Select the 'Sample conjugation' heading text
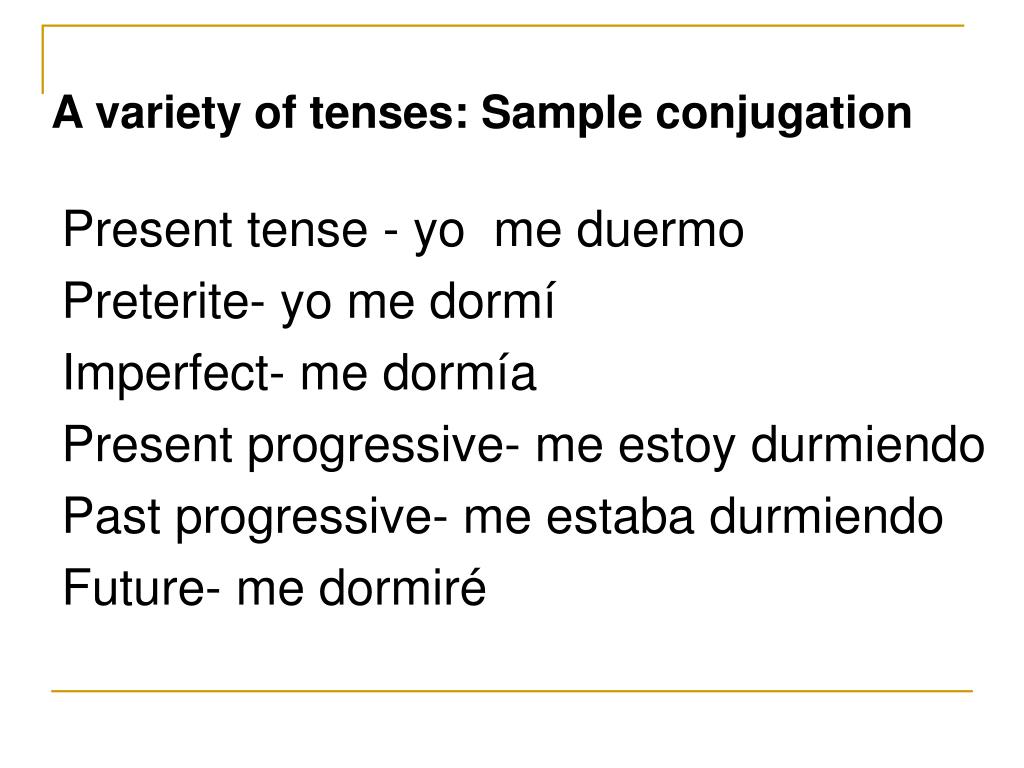1024x768 pixels. (x=696, y=115)
